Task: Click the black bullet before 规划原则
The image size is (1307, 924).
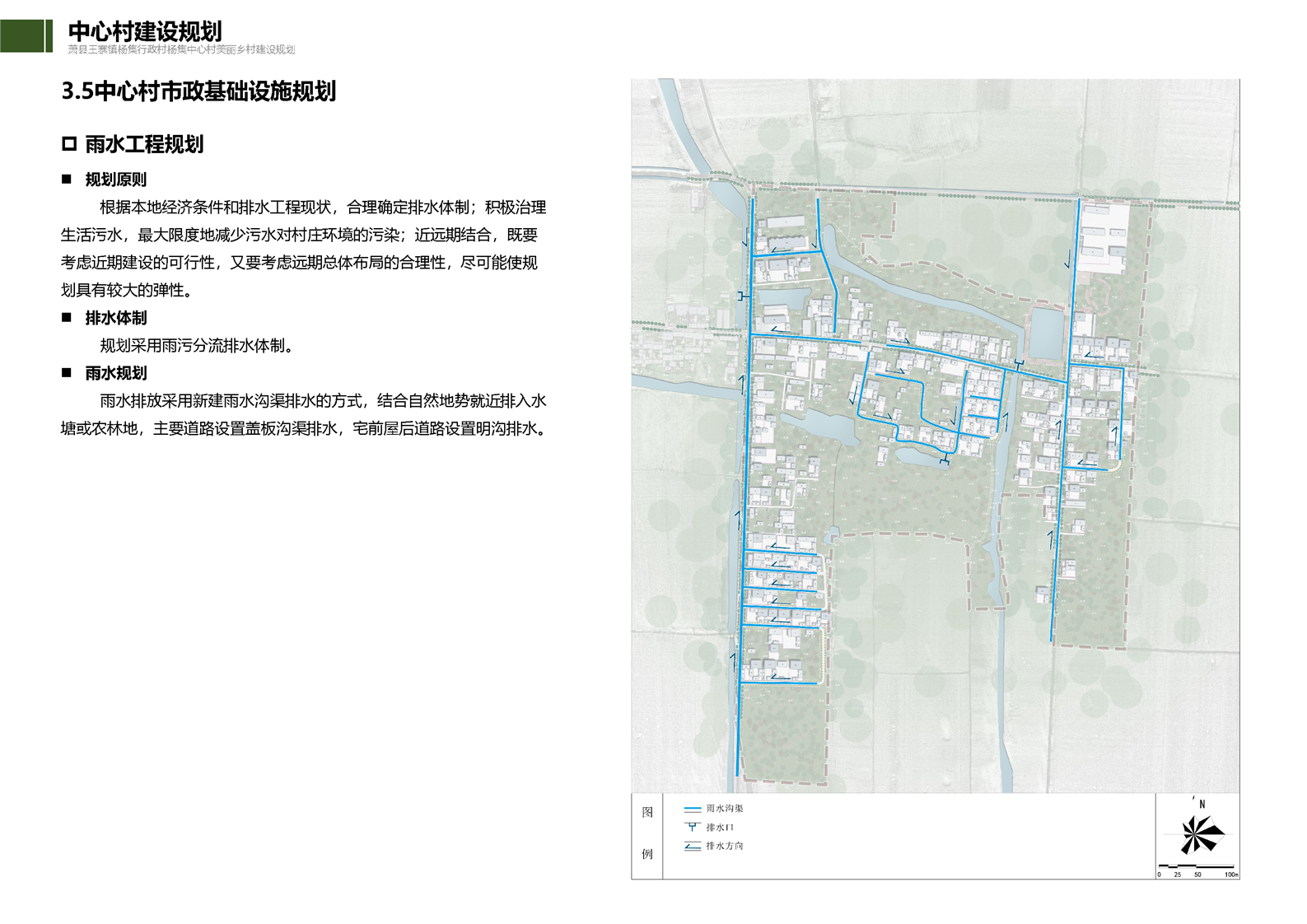Action: pyautogui.click(x=67, y=180)
